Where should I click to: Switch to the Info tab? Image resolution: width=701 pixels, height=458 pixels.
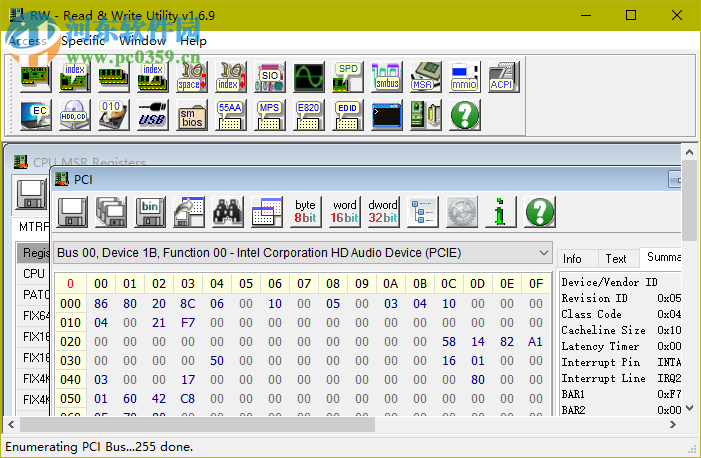click(x=573, y=258)
